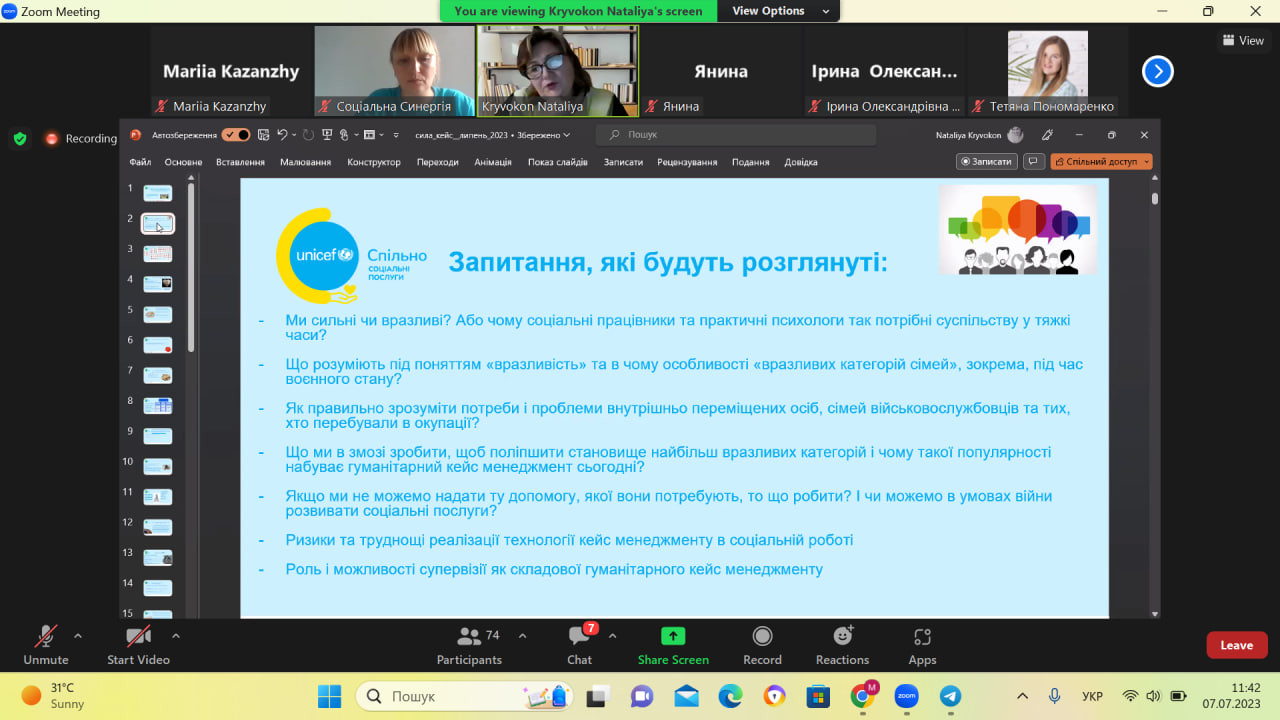Viewport: 1280px width, 720px height.
Task: Click the PowerPoint search box
Action: point(736,135)
